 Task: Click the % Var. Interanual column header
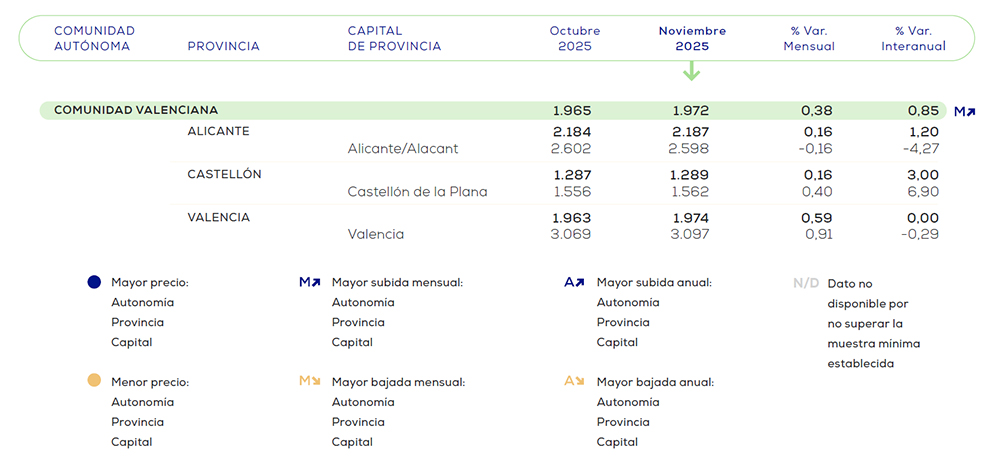click(x=913, y=38)
